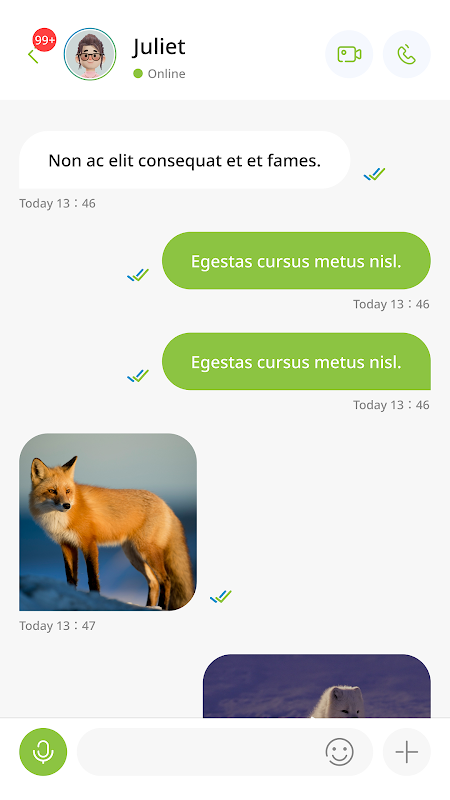Start a voice call with Juliet
The height and width of the screenshot is (800, 450).
coord(407,54)
